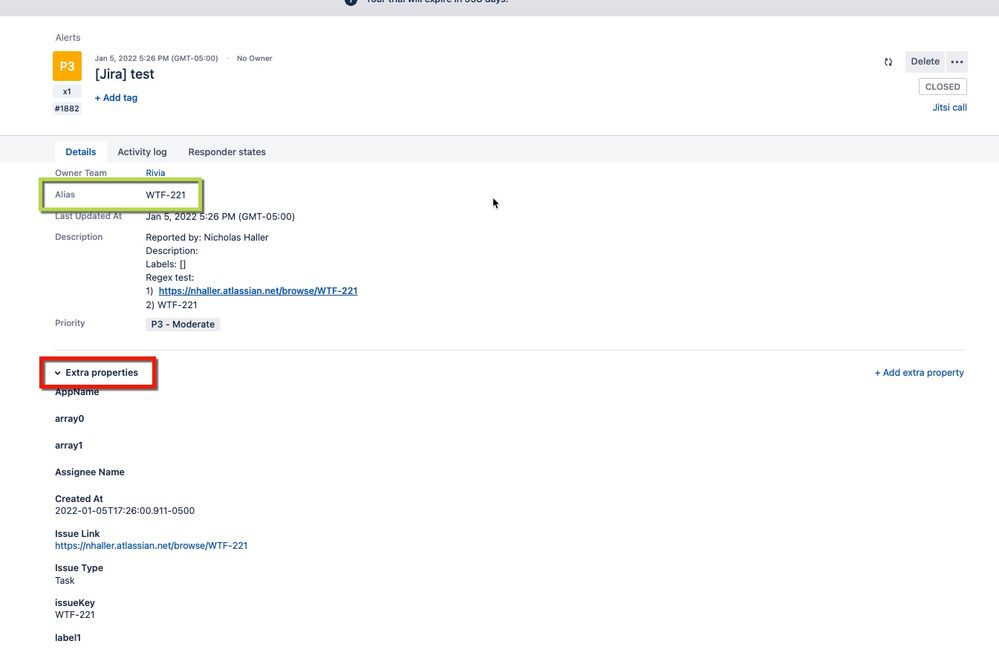
Task: Open the Rivia owner team link
Action: (155, 173)
